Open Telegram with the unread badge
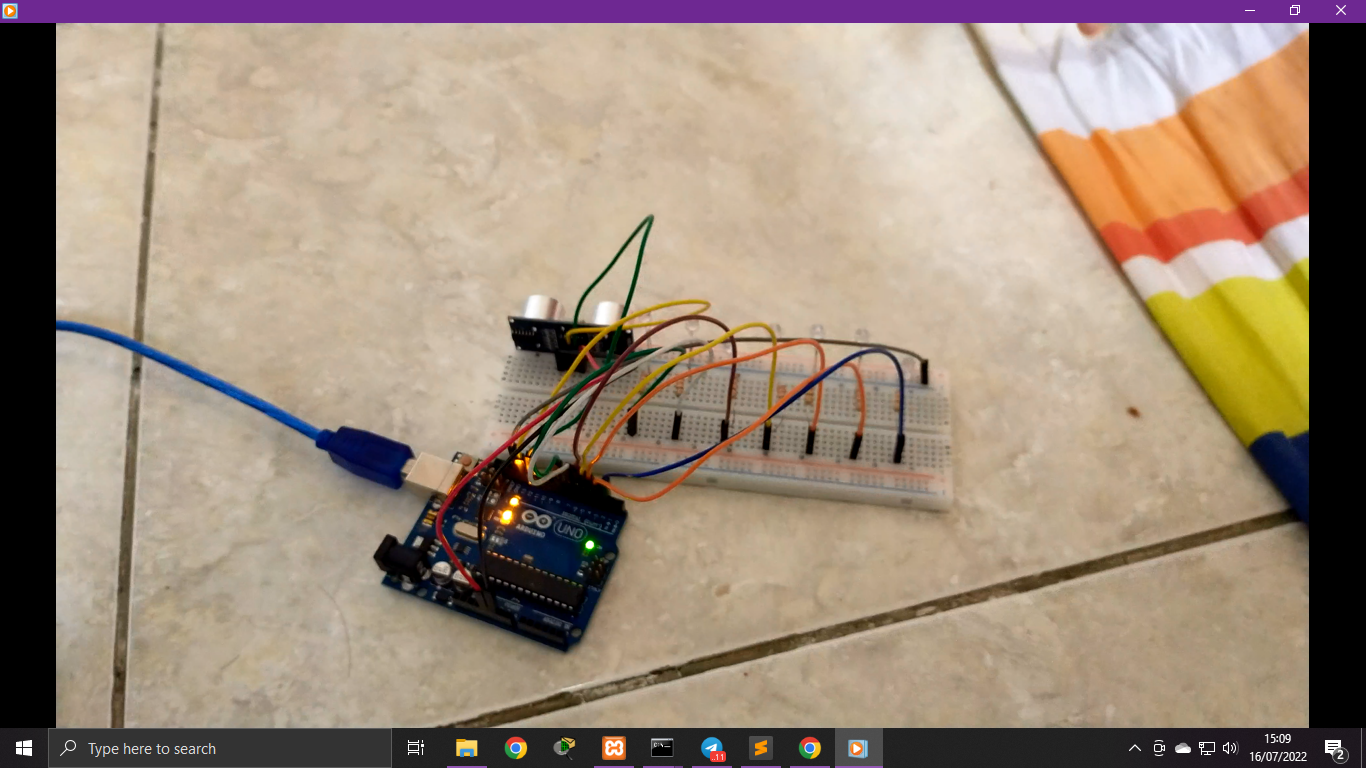 coord(712,748)
